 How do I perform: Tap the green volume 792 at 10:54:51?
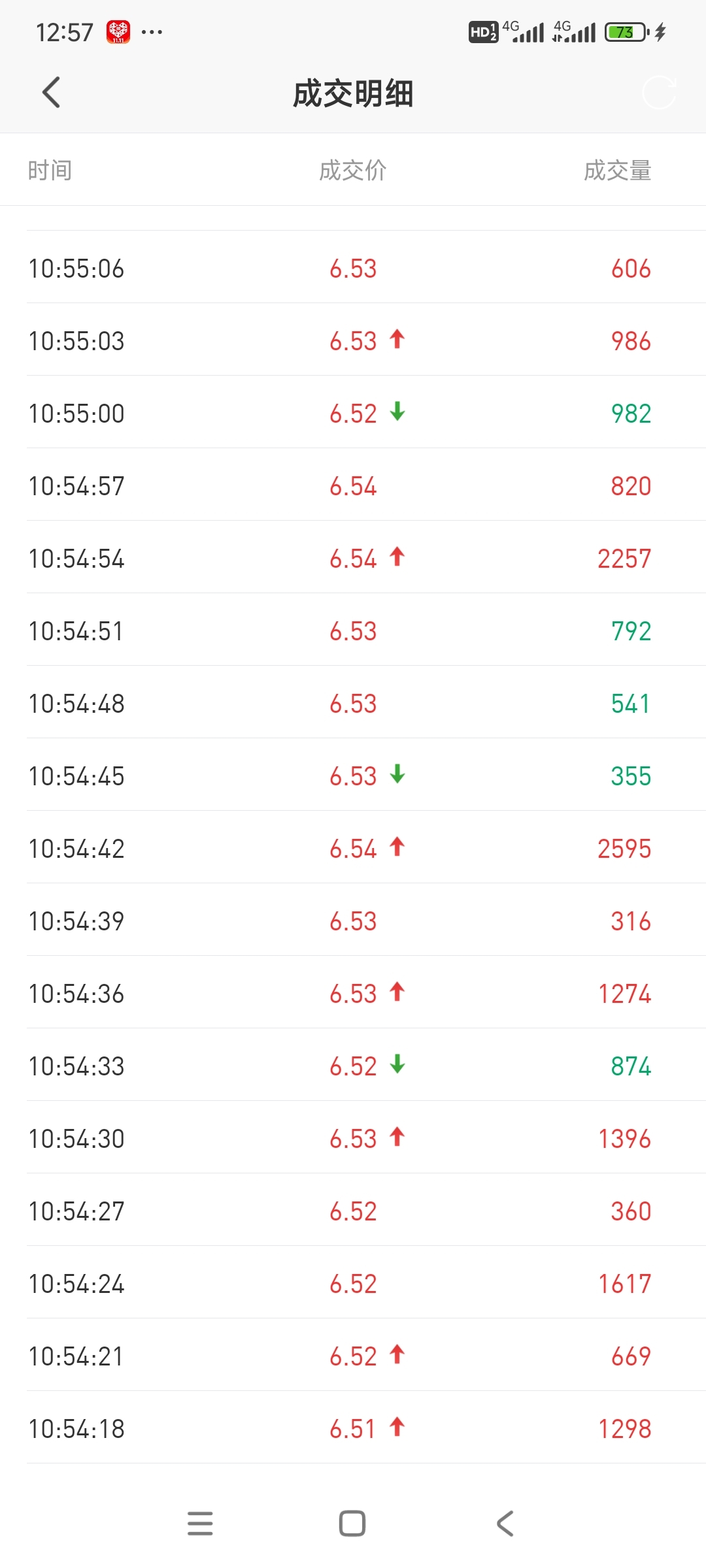(631, 631)
